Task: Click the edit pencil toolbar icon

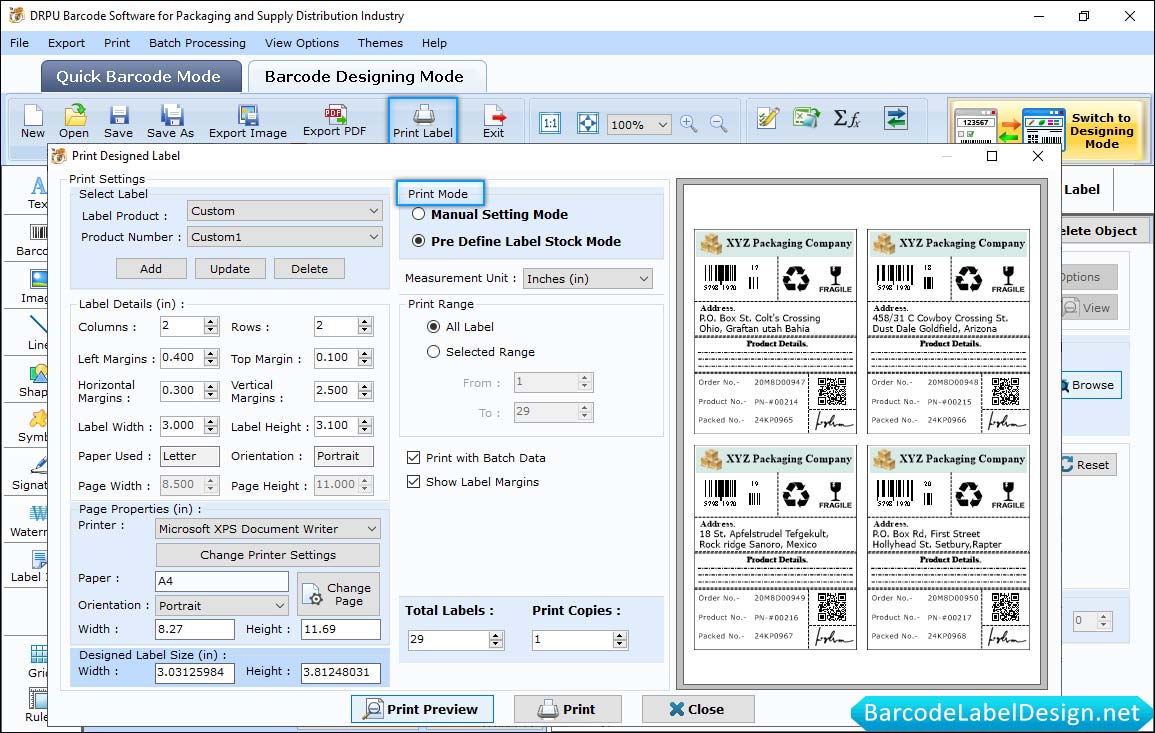Action: click(x=768, y=118)
